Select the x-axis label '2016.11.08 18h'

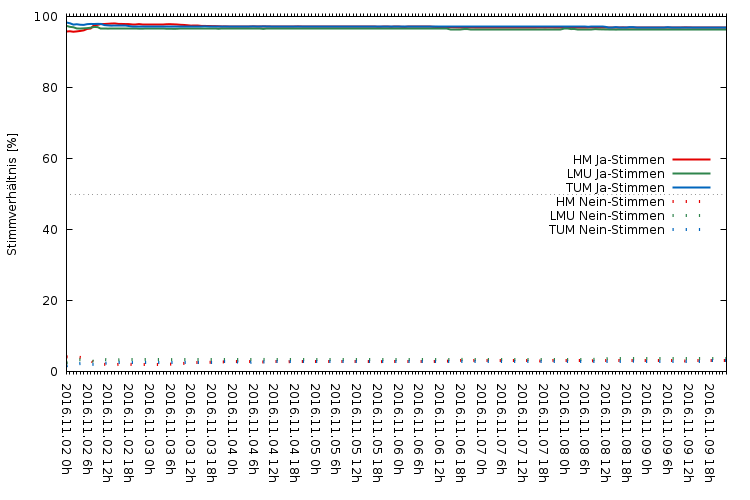tap(626, 433)
